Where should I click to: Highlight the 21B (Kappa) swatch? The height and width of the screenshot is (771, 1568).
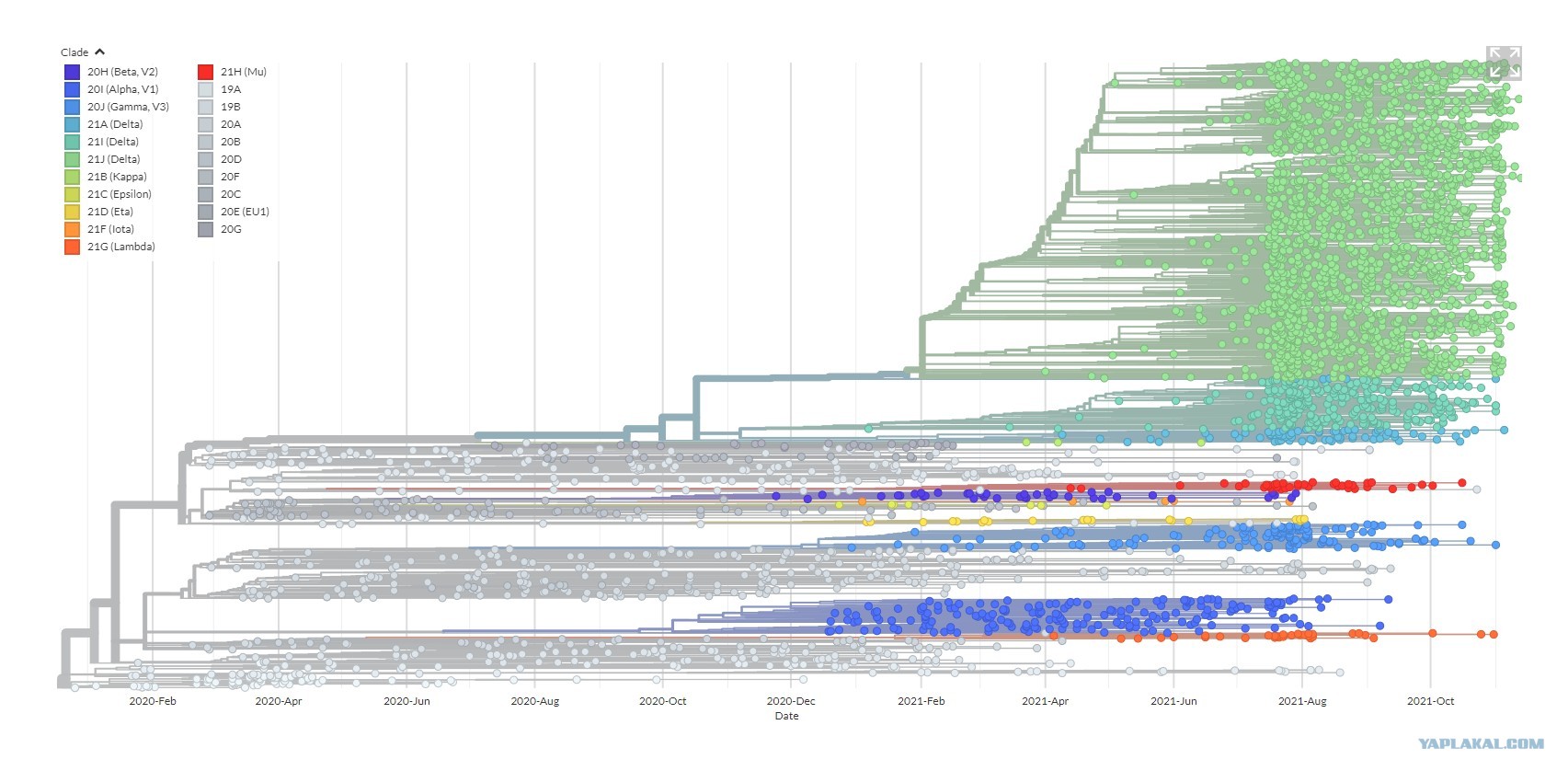pos(72,177)
